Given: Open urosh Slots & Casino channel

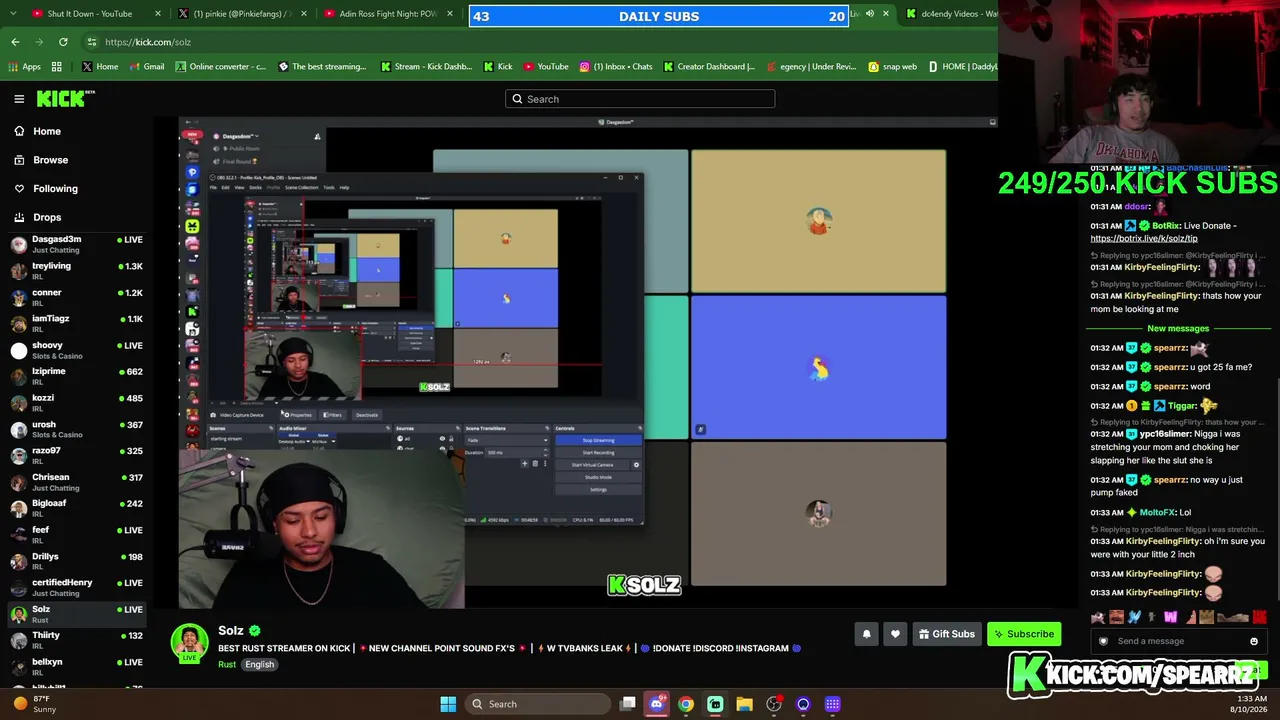Looking at the screenshot, I should (76, 429).
